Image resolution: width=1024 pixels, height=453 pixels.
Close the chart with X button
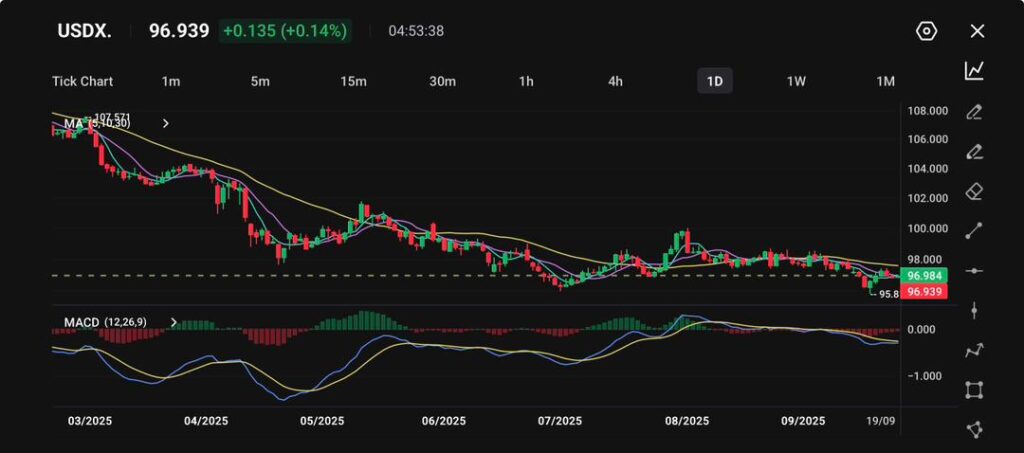pyautogui.click(x=977, y=31)
